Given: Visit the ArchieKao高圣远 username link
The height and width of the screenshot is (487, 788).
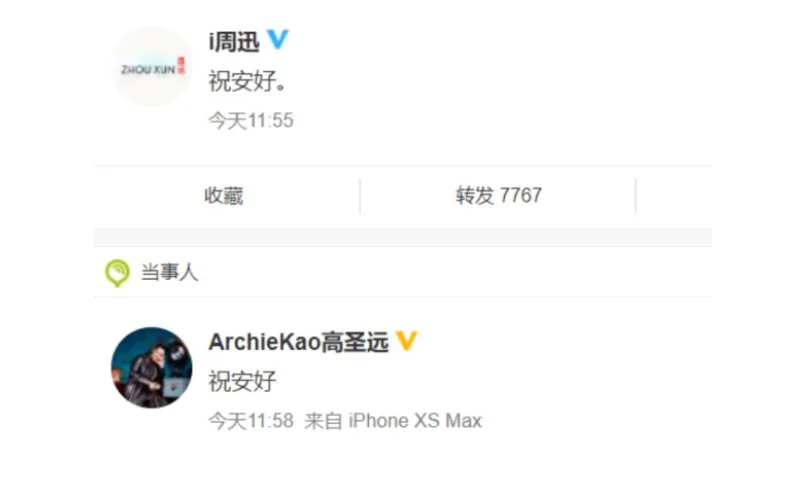Looking at the screenshot, I should (299, 342).
